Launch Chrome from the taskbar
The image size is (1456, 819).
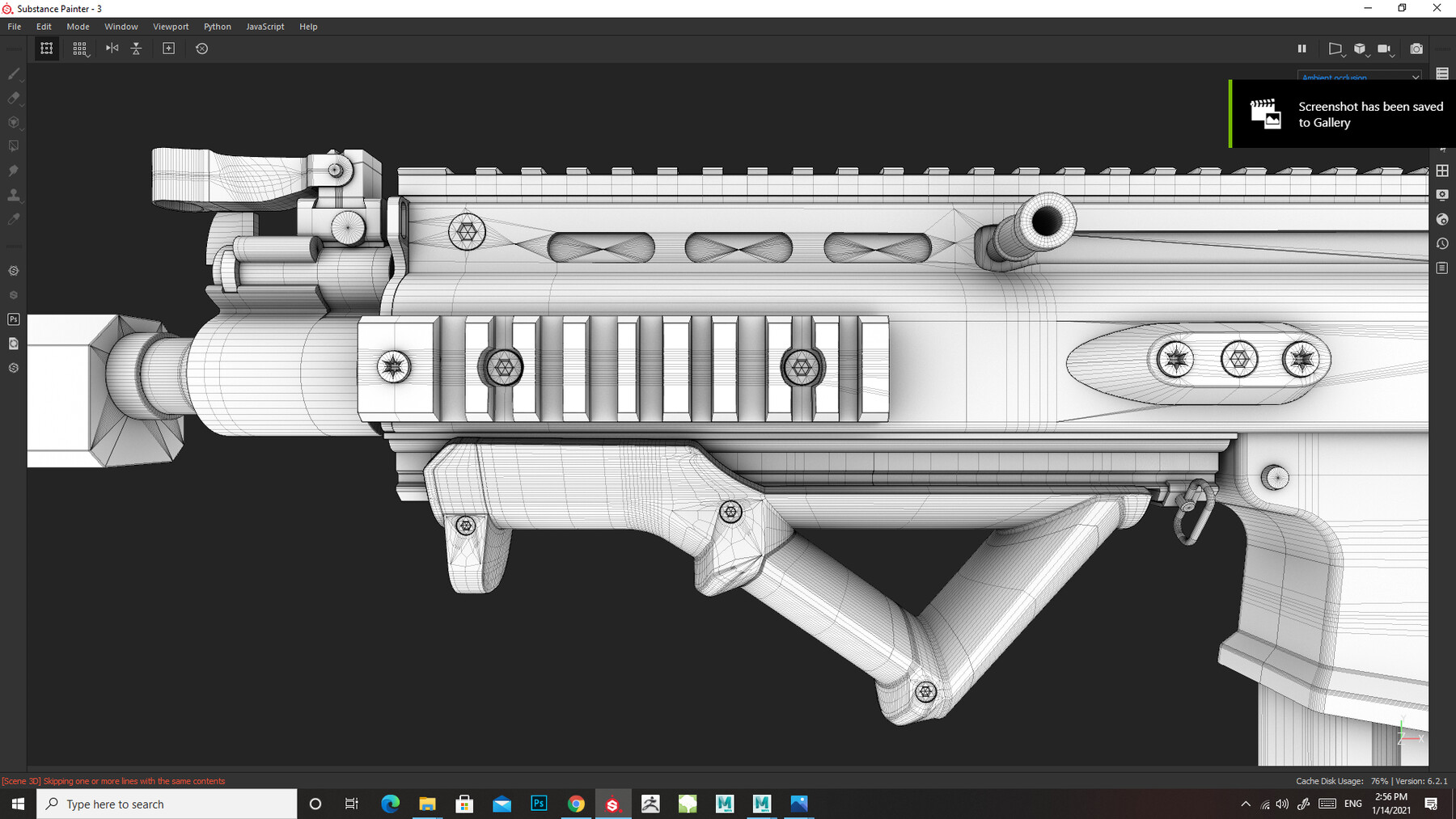[x=576, y=804]
